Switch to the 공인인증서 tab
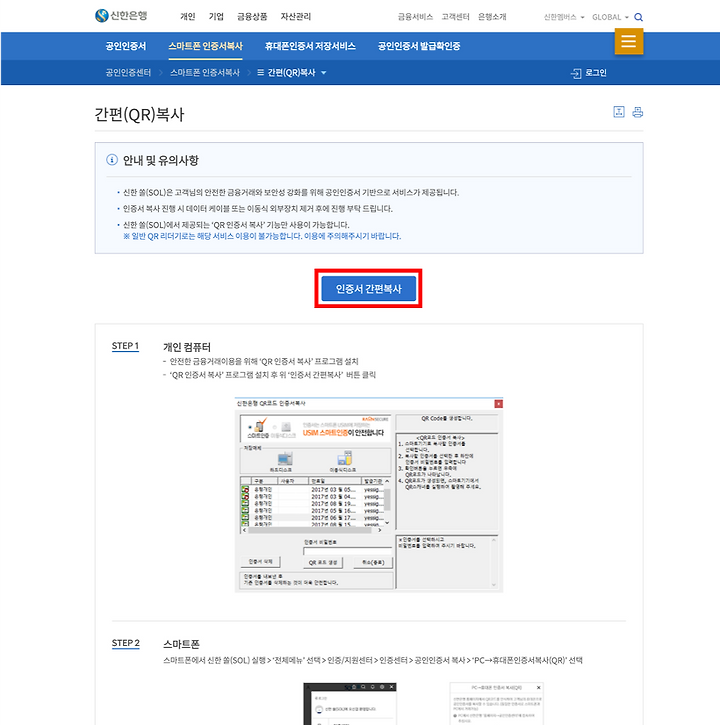 (126, 46)
